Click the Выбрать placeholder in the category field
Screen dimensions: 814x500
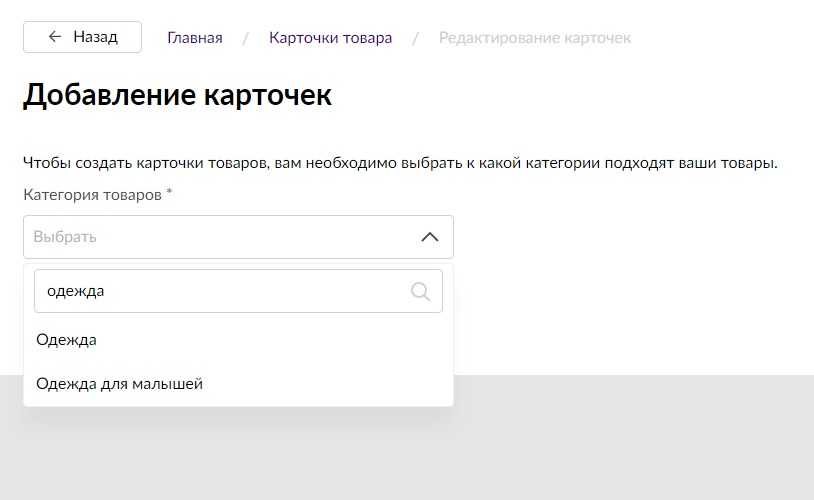[65, 237]
